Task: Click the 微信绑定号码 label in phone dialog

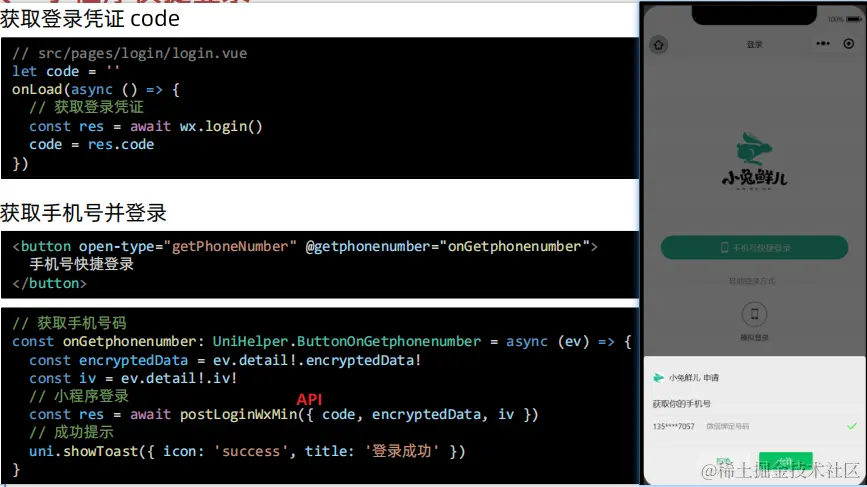Action: point(728,426)
